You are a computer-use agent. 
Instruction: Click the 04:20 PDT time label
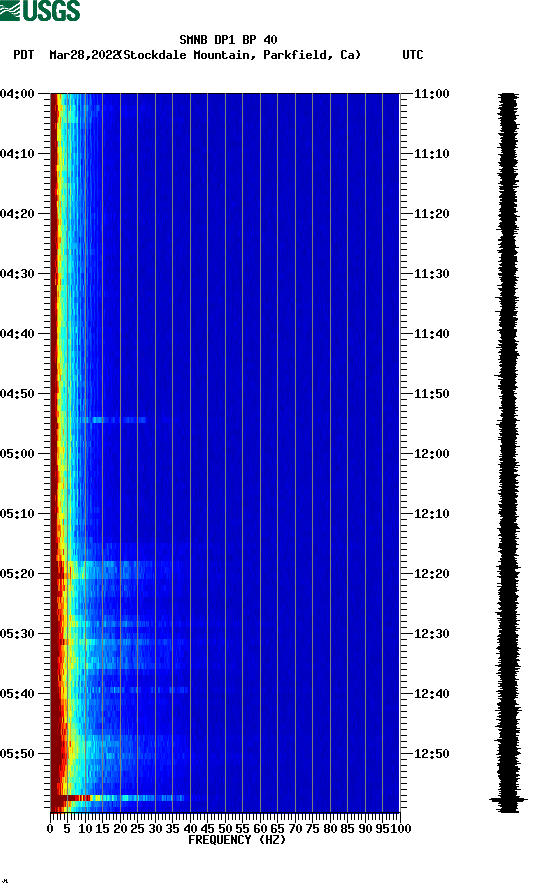click(17, 214)
